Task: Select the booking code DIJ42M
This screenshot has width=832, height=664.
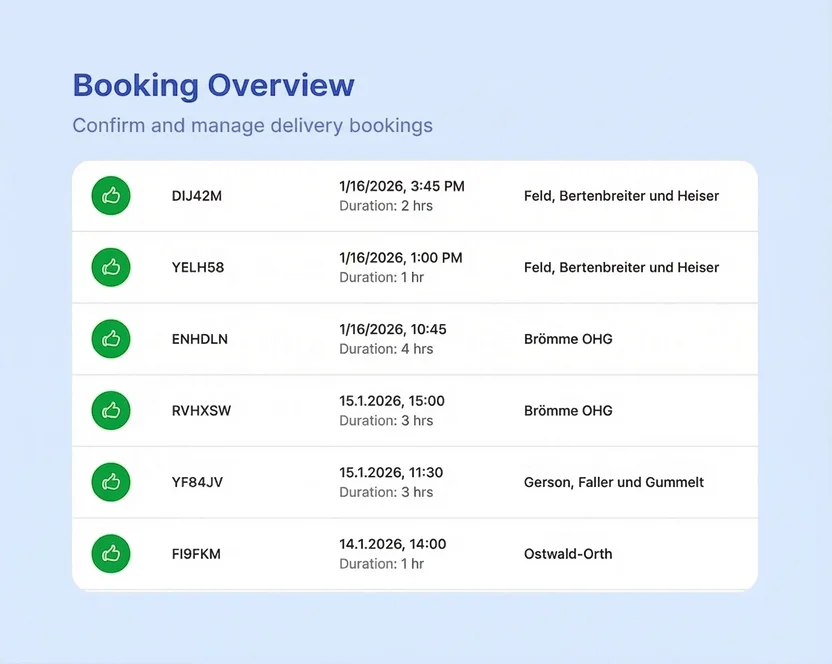Action: pos(197,196)
